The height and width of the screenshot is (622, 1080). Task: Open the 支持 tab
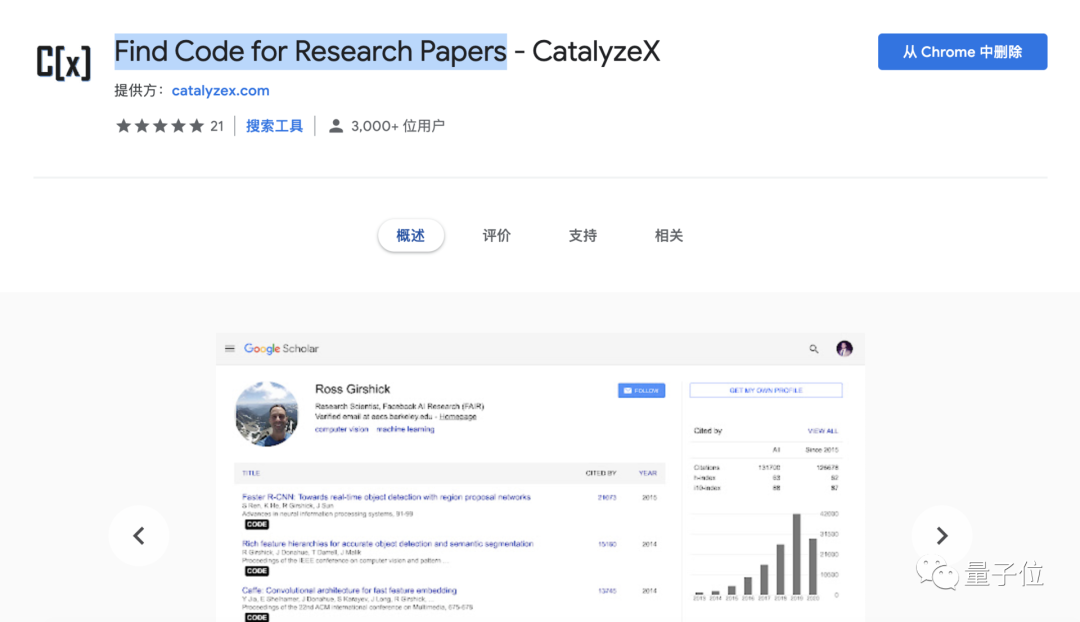pos(583,235)
